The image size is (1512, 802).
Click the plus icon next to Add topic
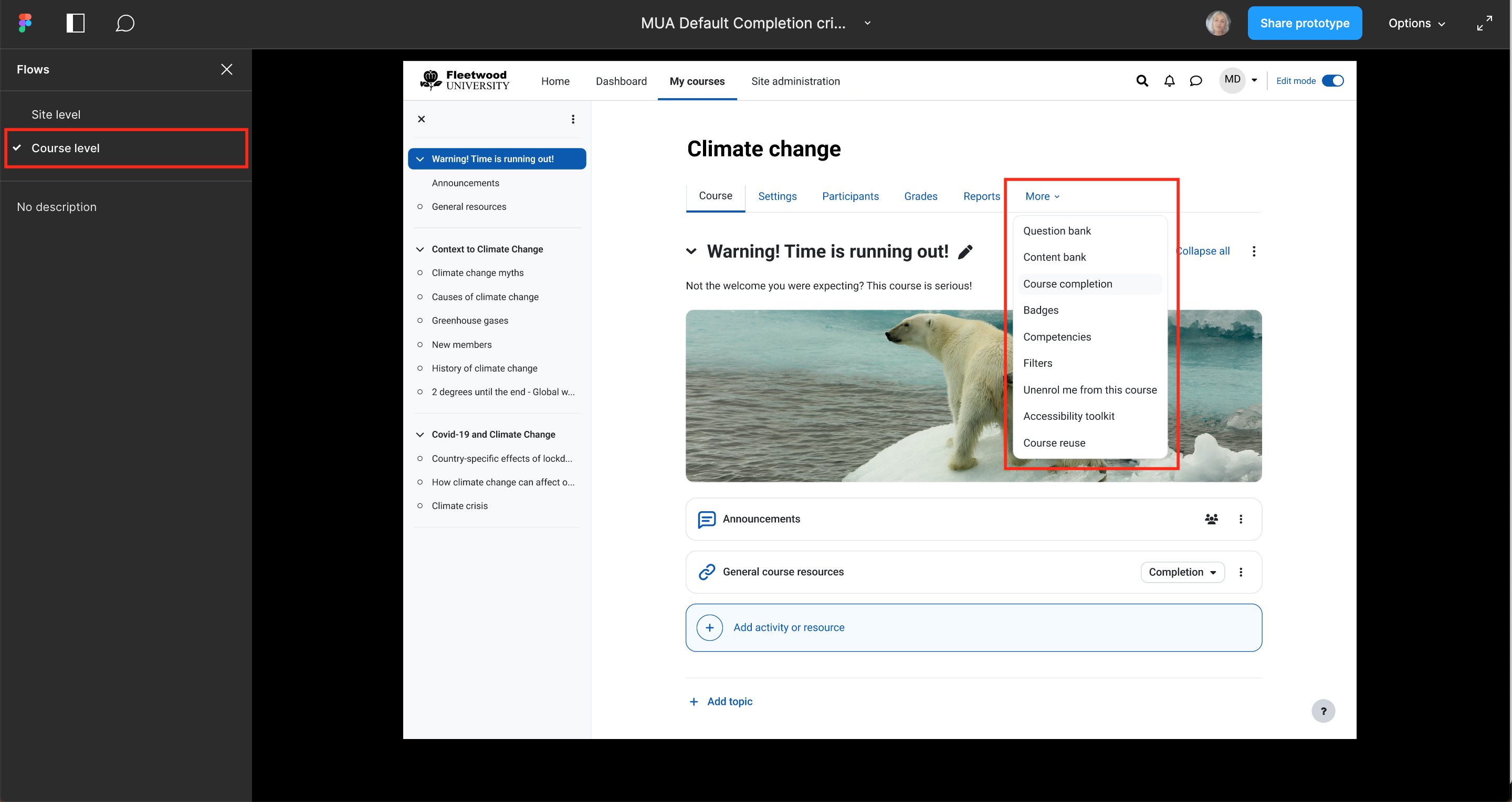pyautogui.click(x=694, y=702)
